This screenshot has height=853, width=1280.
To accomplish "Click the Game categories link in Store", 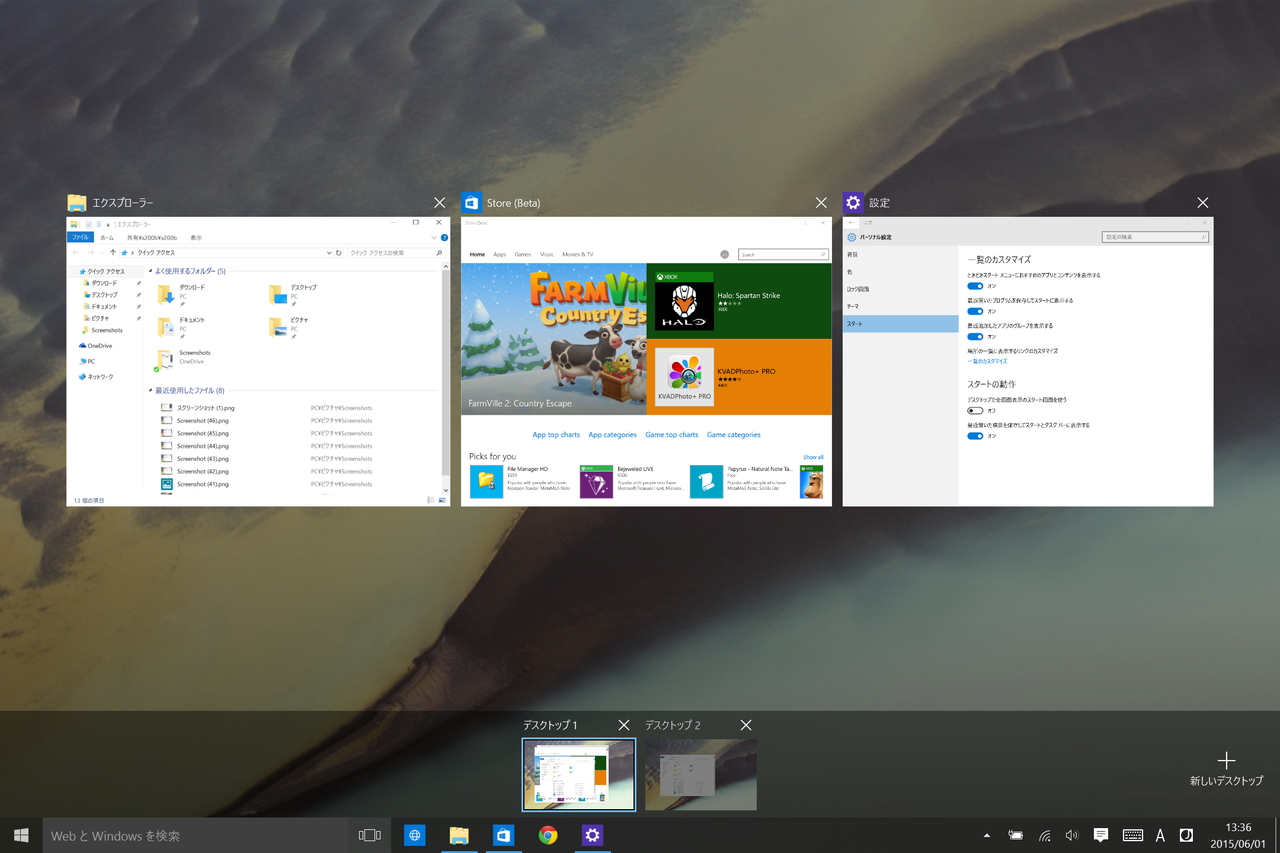I will pyautogui.click(x=734, y=435).
